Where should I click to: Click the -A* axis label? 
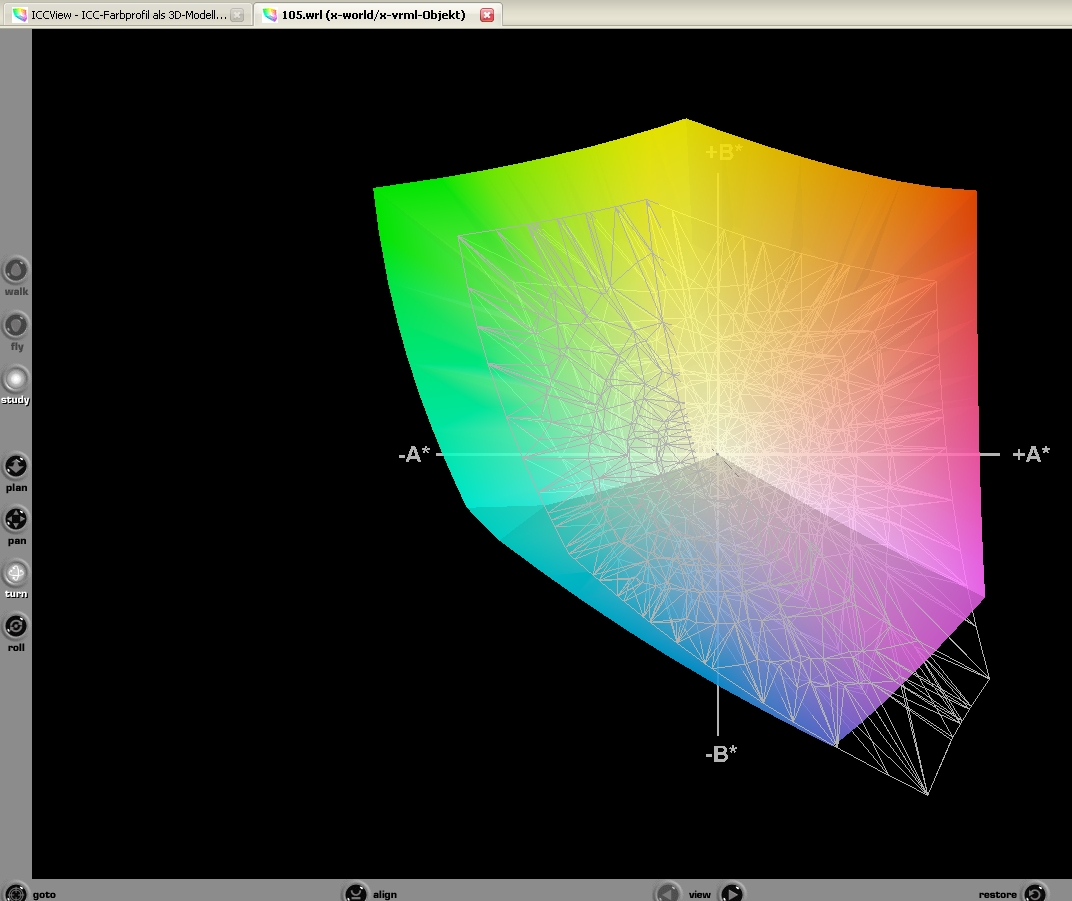[x=414, y=454]
